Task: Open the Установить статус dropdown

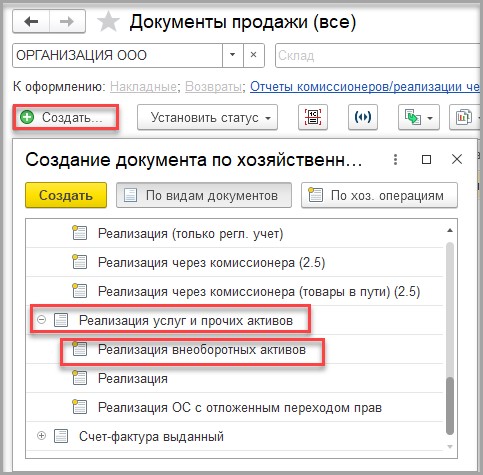Action: pyautogui.click(x=207, y=117)
